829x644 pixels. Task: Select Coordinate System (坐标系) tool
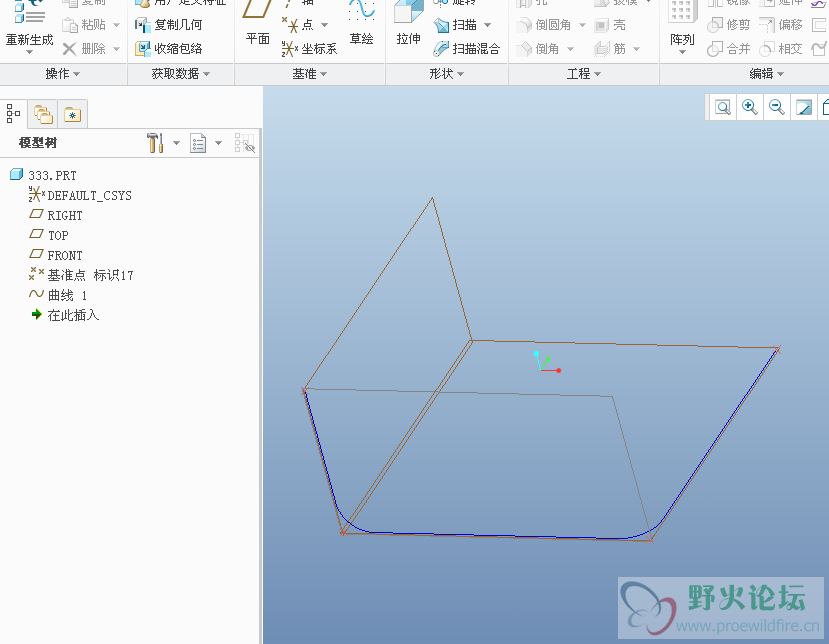310,49
